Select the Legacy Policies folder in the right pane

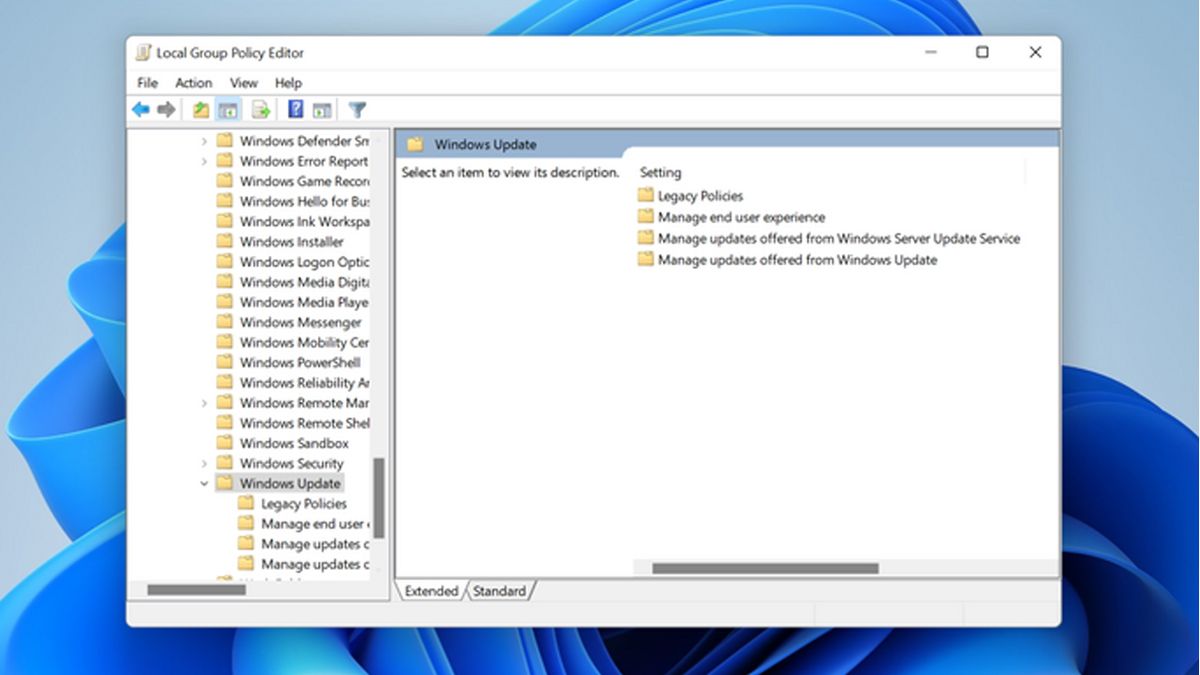(703, 195)
